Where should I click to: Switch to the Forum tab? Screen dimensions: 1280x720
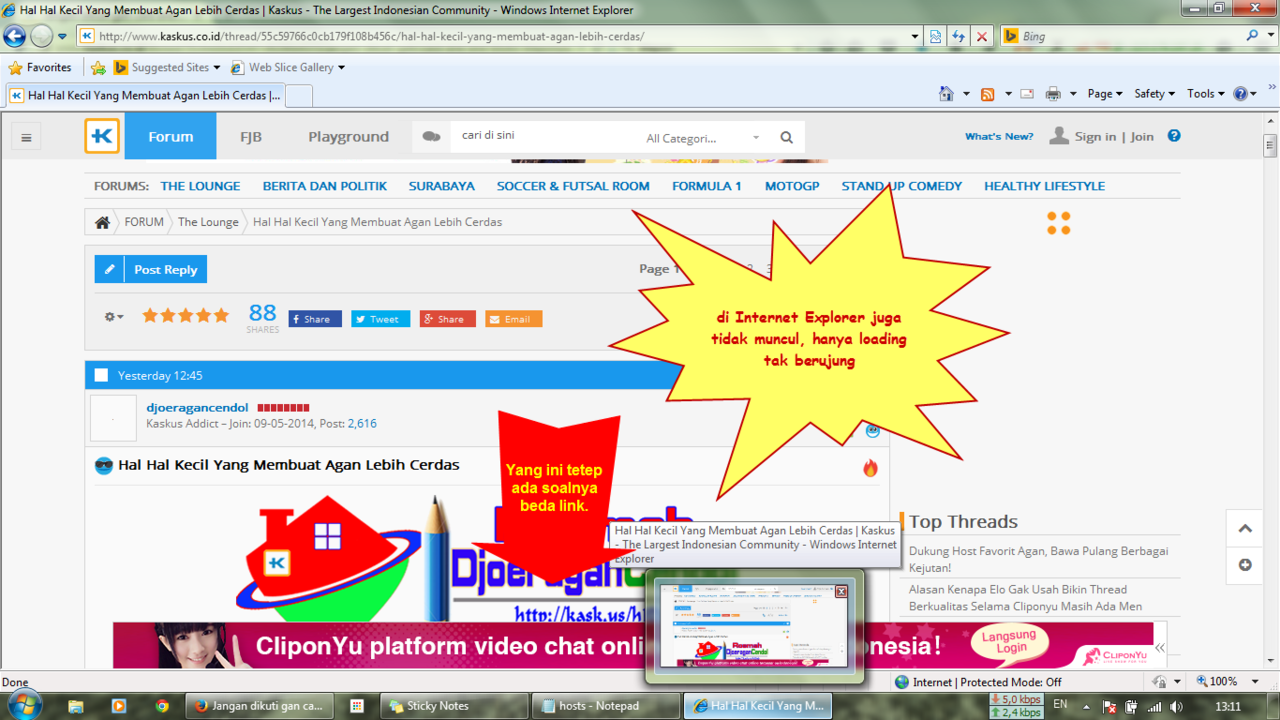click(x=170, y=136)
